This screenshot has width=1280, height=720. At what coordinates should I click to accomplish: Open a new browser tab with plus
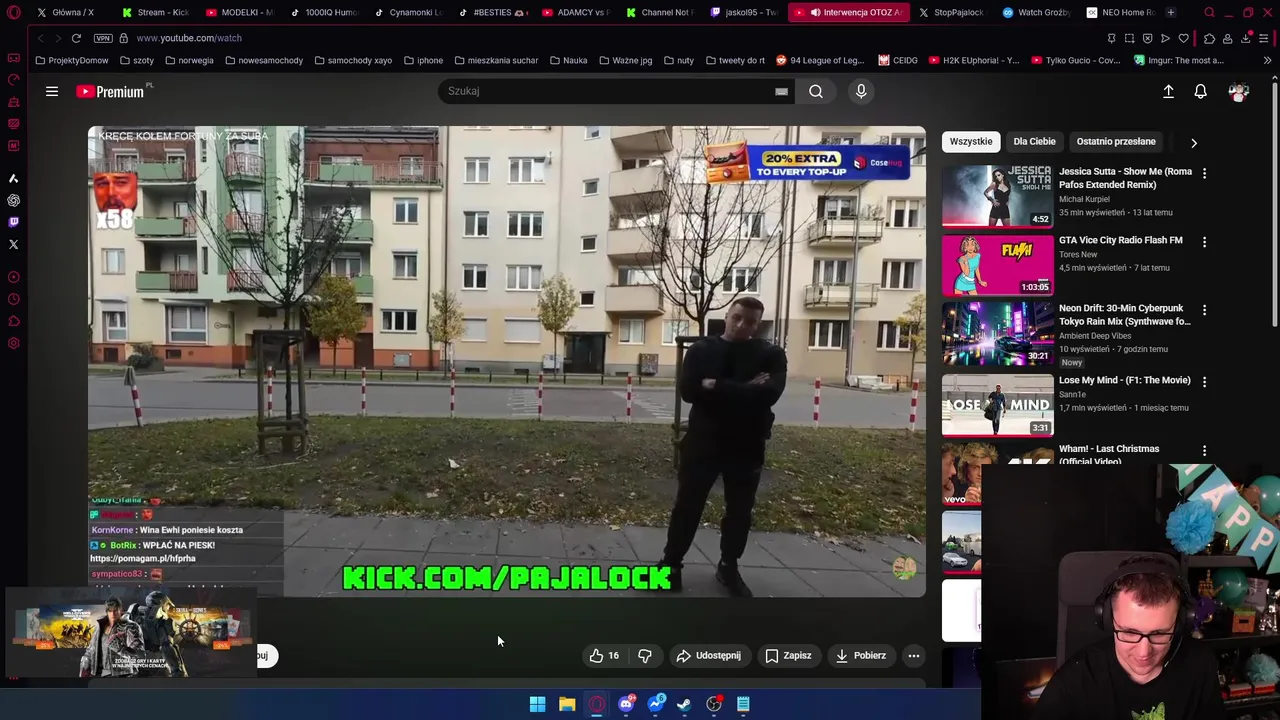(1170, 12)
